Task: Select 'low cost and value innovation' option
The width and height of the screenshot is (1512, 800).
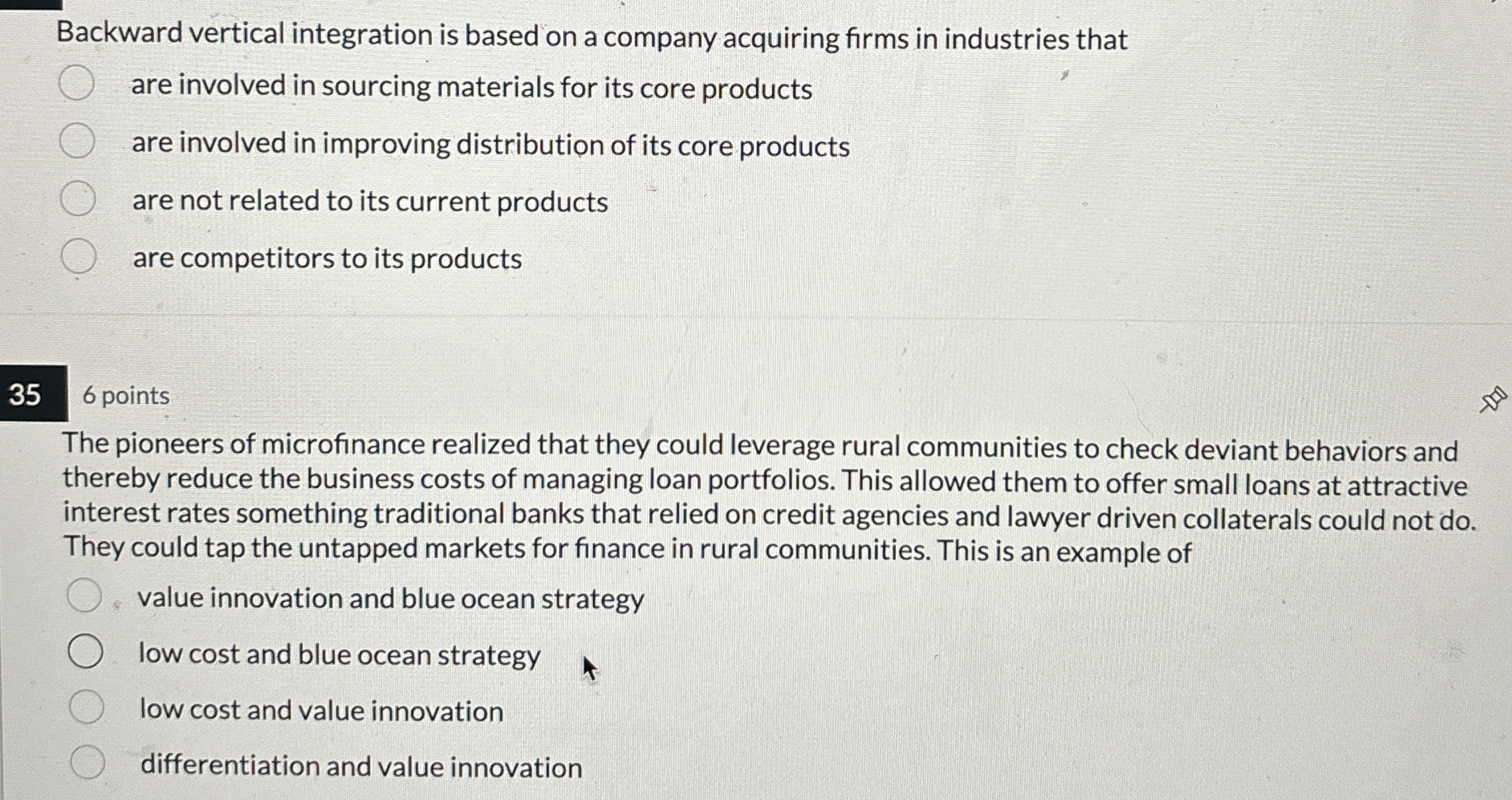Action: [87, 706]
